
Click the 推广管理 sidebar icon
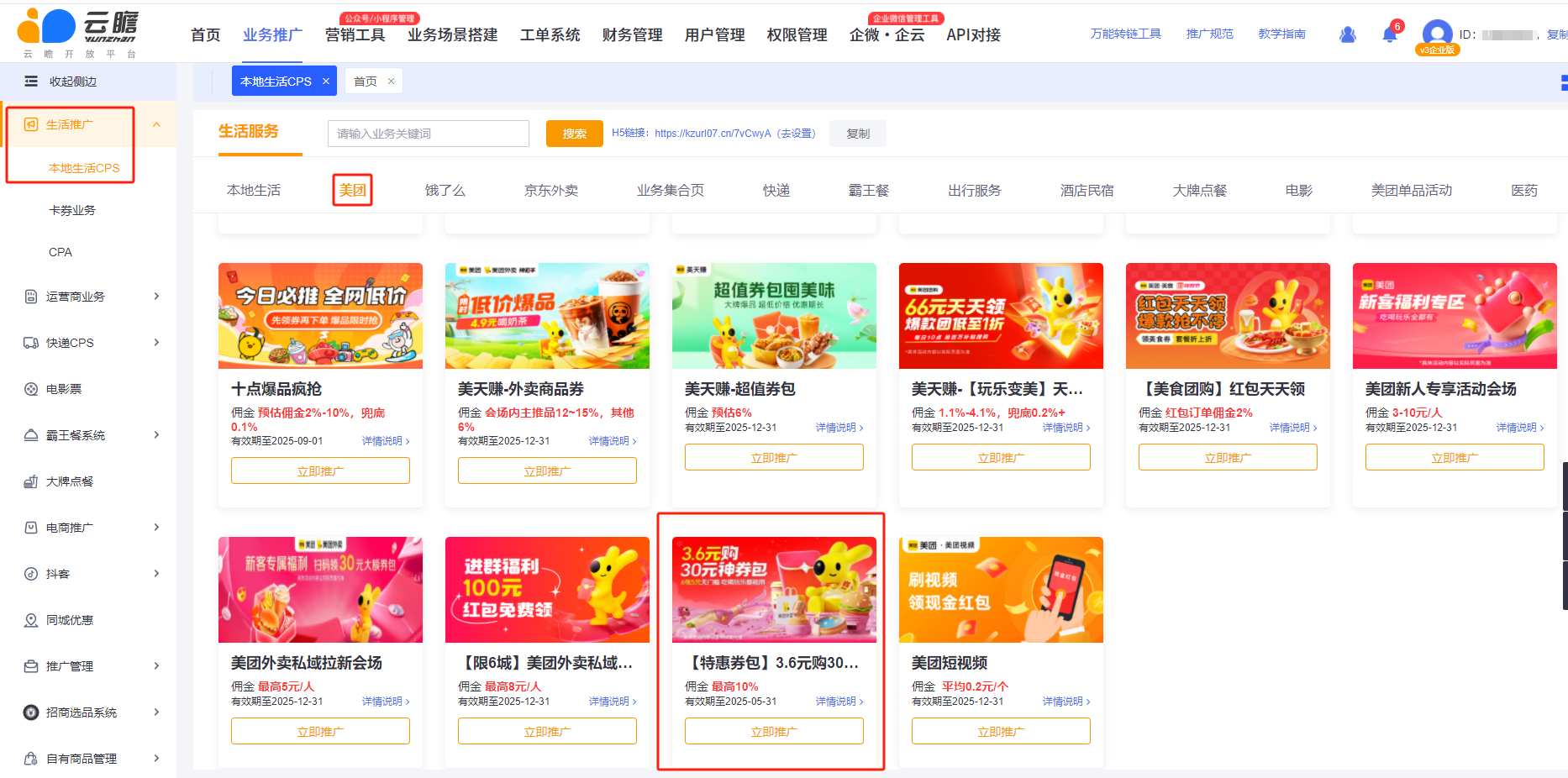(31, 666)
